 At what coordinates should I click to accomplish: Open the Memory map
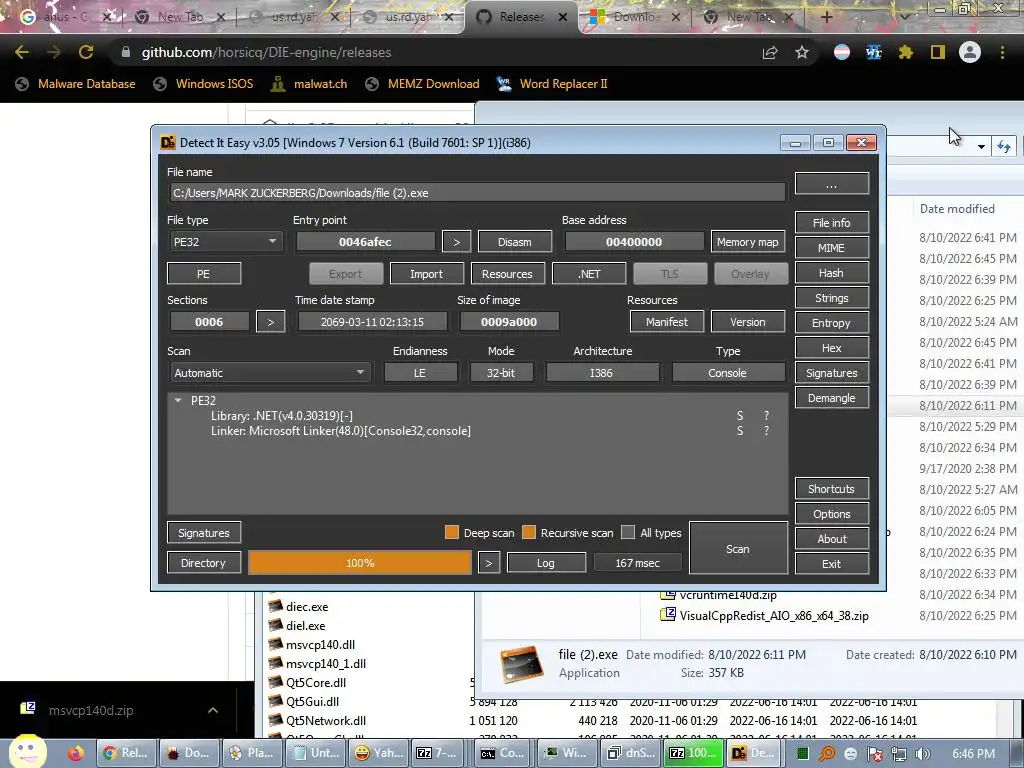748,242
